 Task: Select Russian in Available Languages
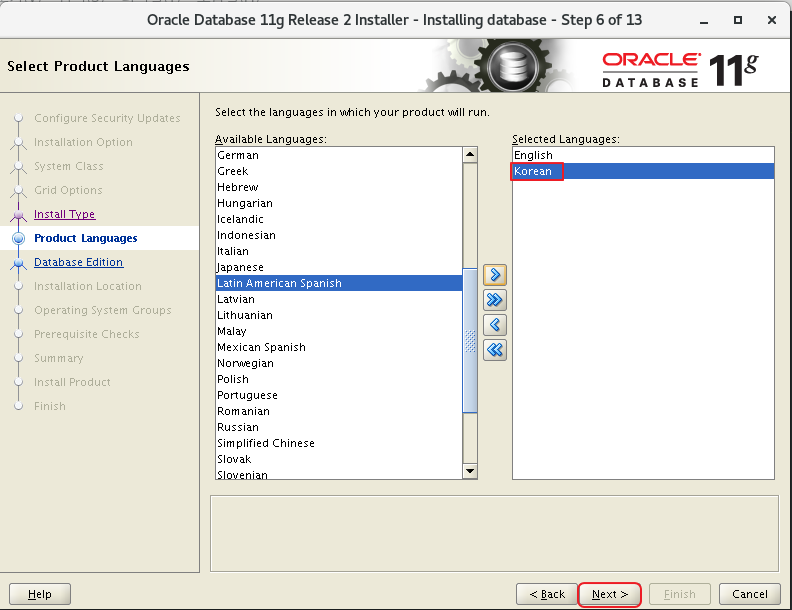point(338,427)
